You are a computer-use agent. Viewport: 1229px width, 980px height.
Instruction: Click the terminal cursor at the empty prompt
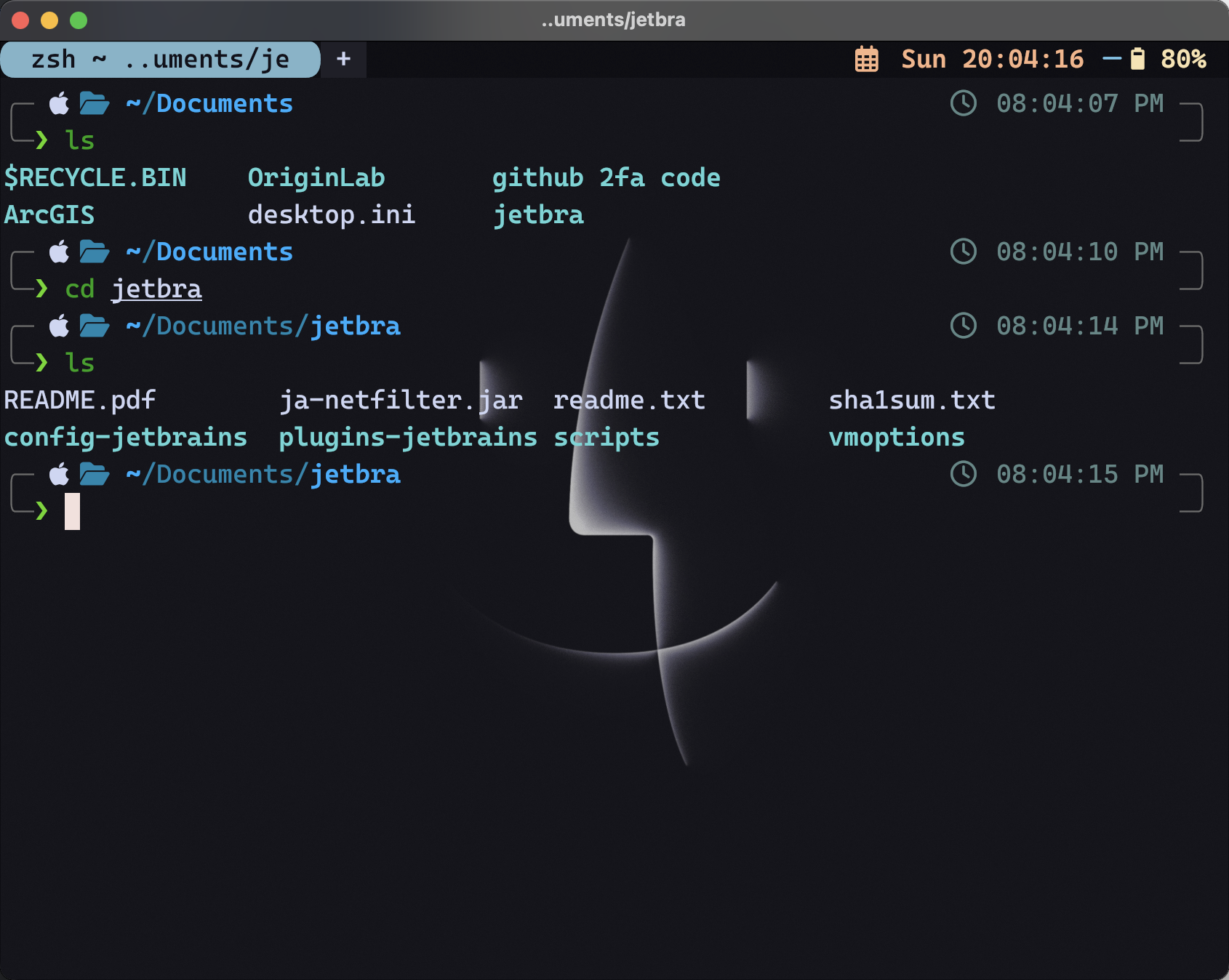point(72,511)
